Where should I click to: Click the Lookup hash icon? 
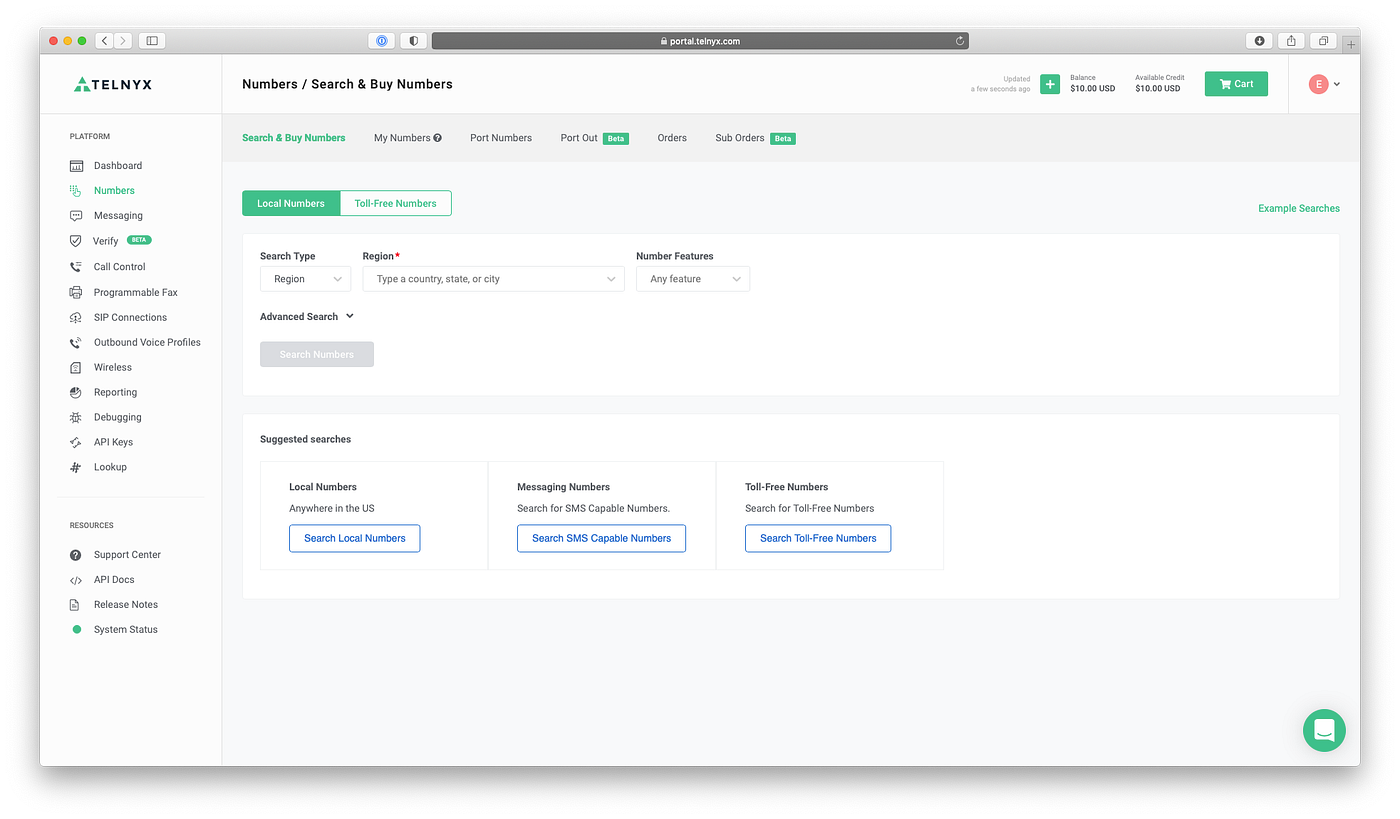(x=76, y=467)
